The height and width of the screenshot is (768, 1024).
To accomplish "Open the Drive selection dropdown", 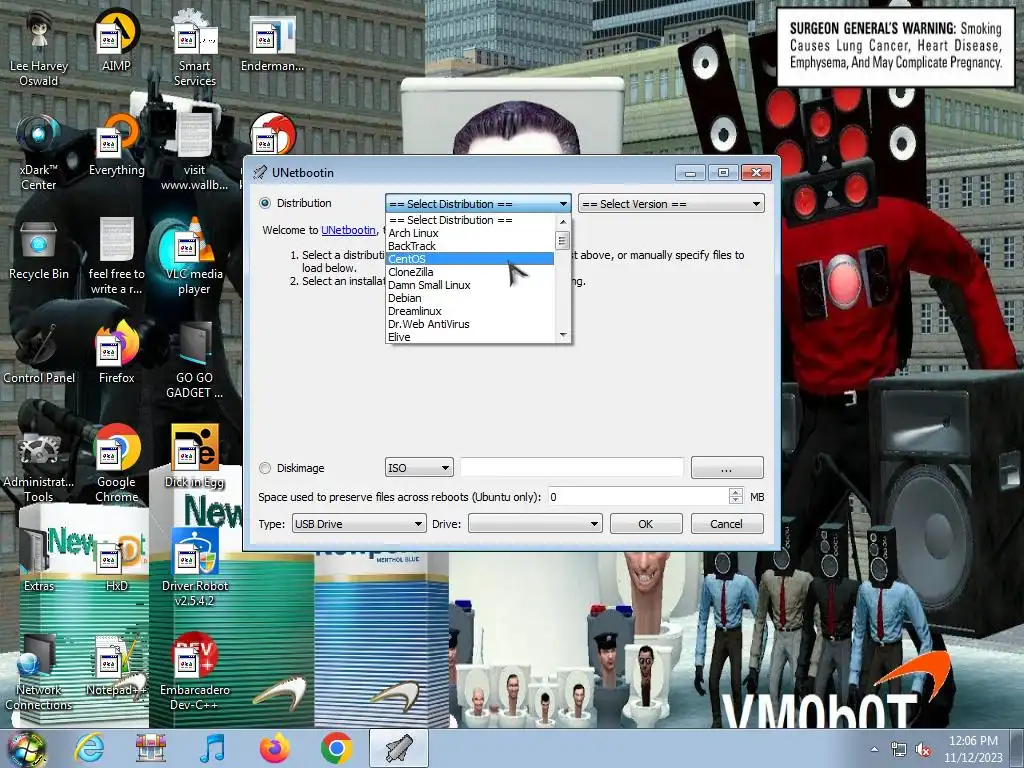I will point(535,524).
